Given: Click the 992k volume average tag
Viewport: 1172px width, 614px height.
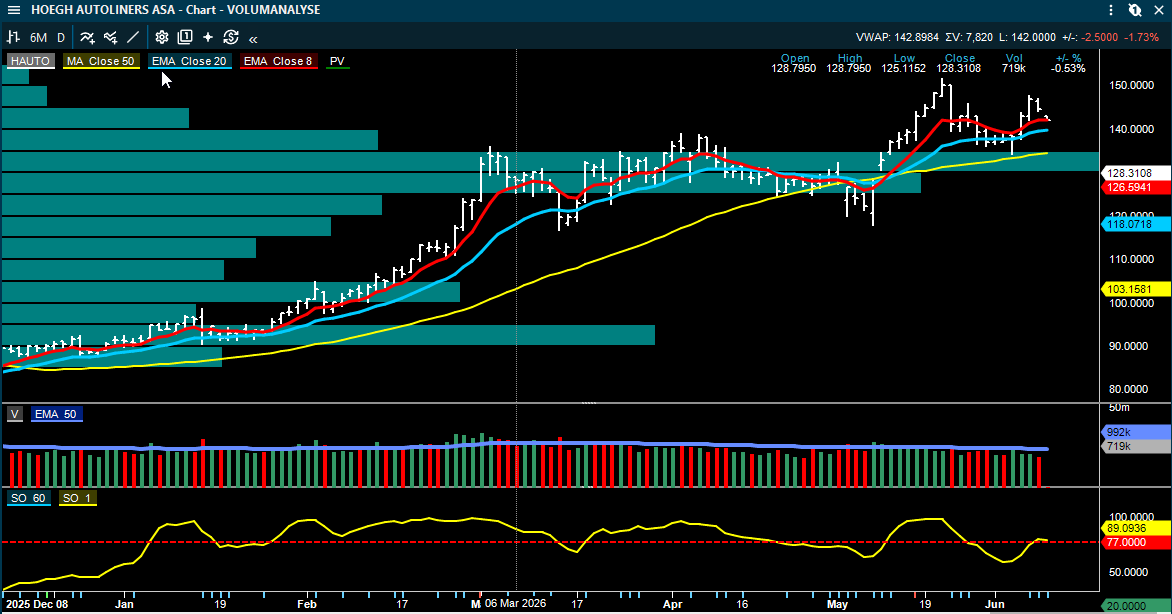Looking at the screenshot, I should (1136, 432).
